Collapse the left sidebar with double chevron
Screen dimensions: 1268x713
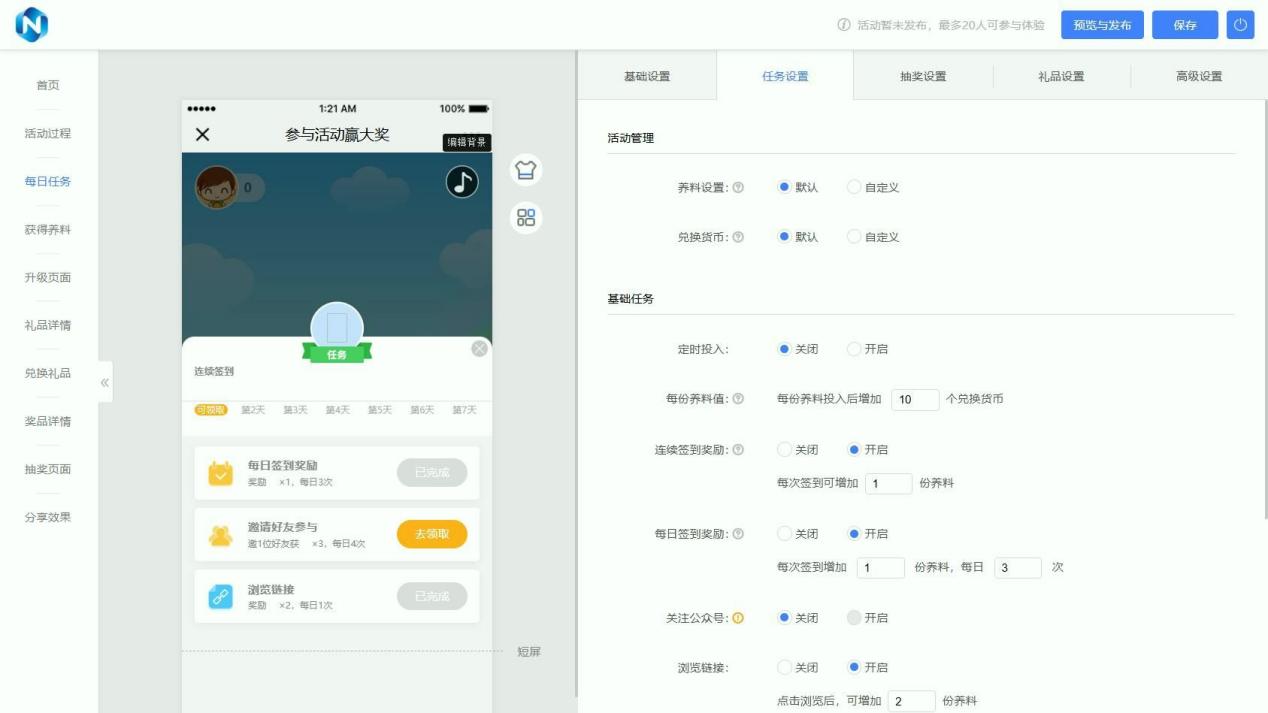click(105, 383)
